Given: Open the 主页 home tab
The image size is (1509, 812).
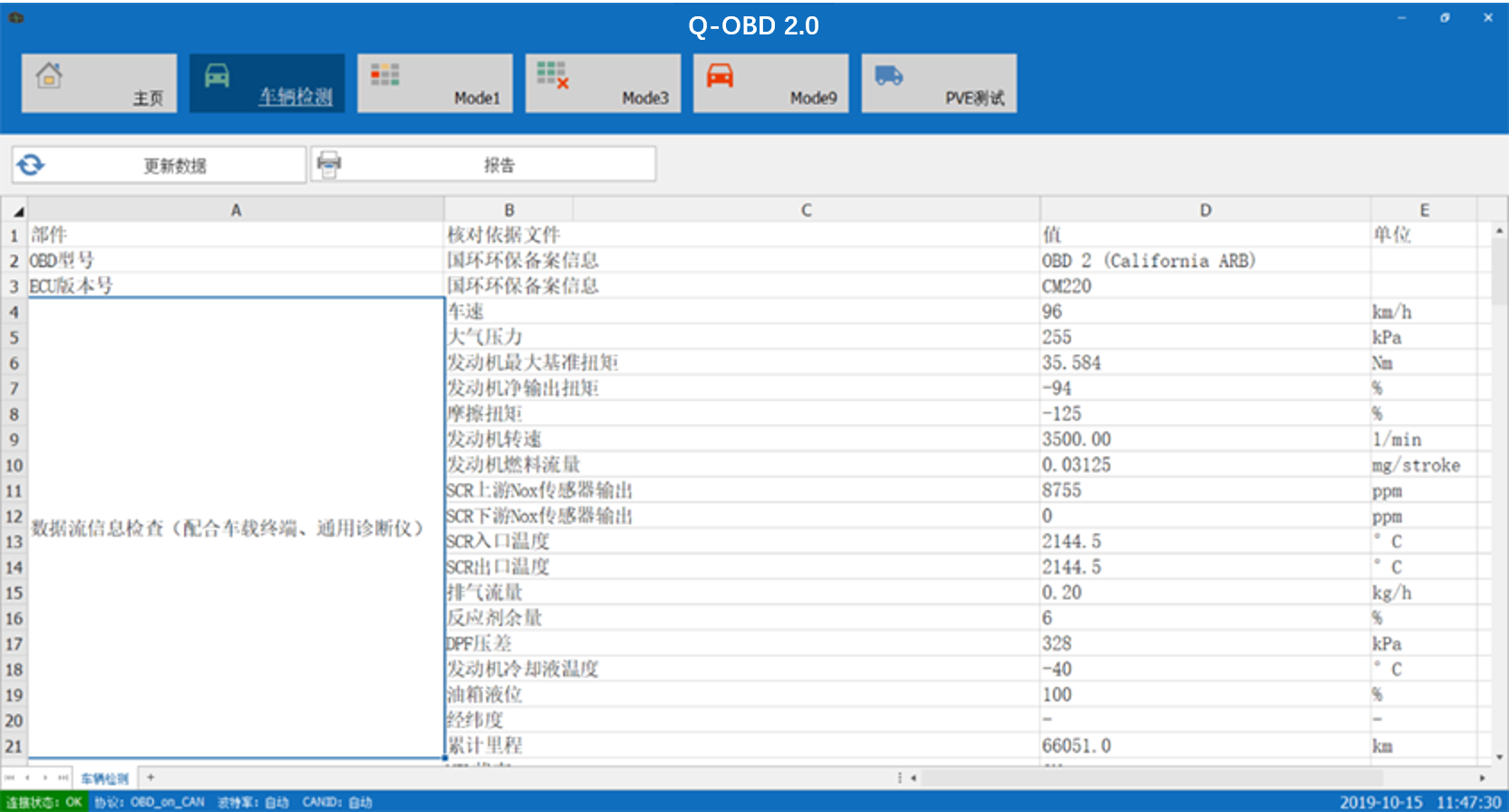Looking at the screenshot, I should 99,83.
